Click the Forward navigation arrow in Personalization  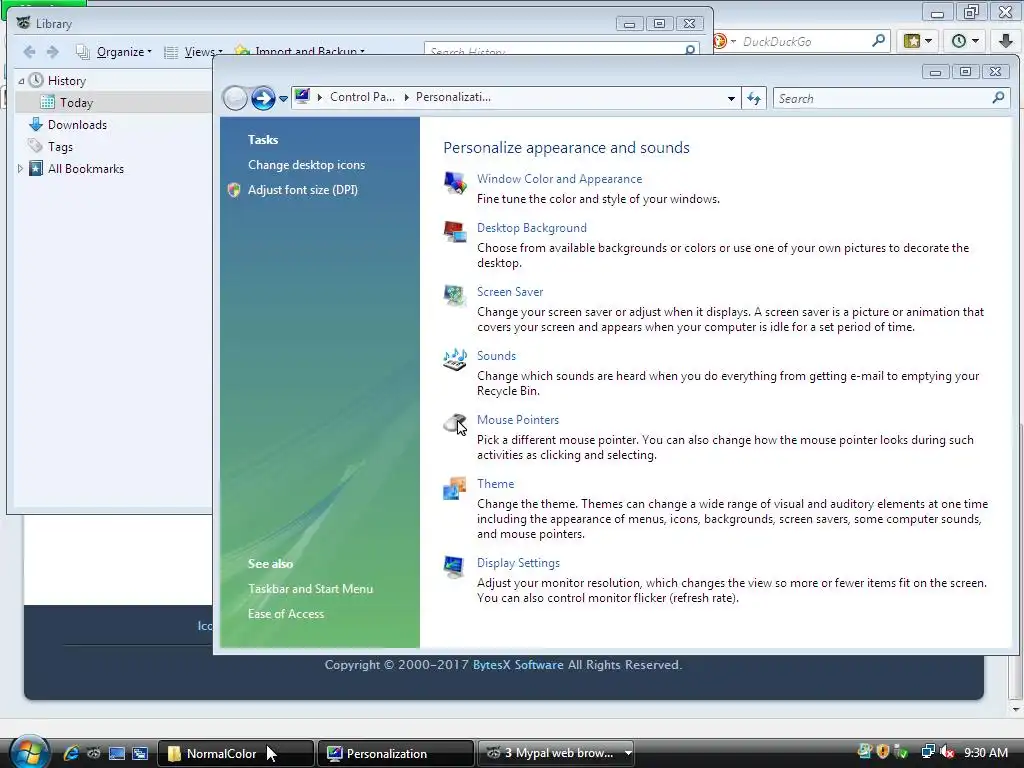coord(263,99)
